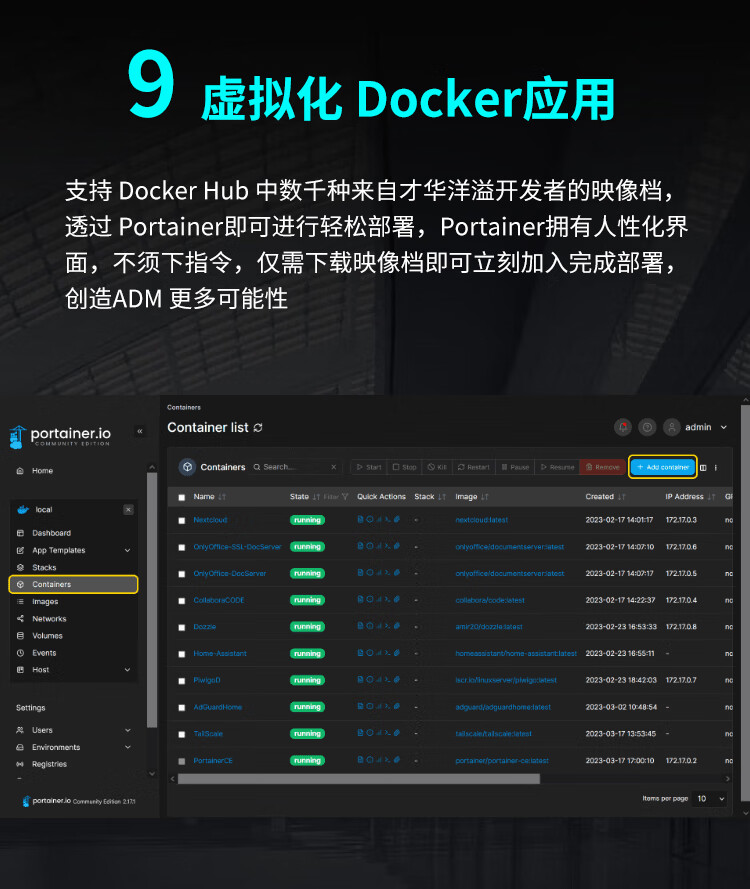
Task: Click the table columns settings icon
Action: (703, 468)
